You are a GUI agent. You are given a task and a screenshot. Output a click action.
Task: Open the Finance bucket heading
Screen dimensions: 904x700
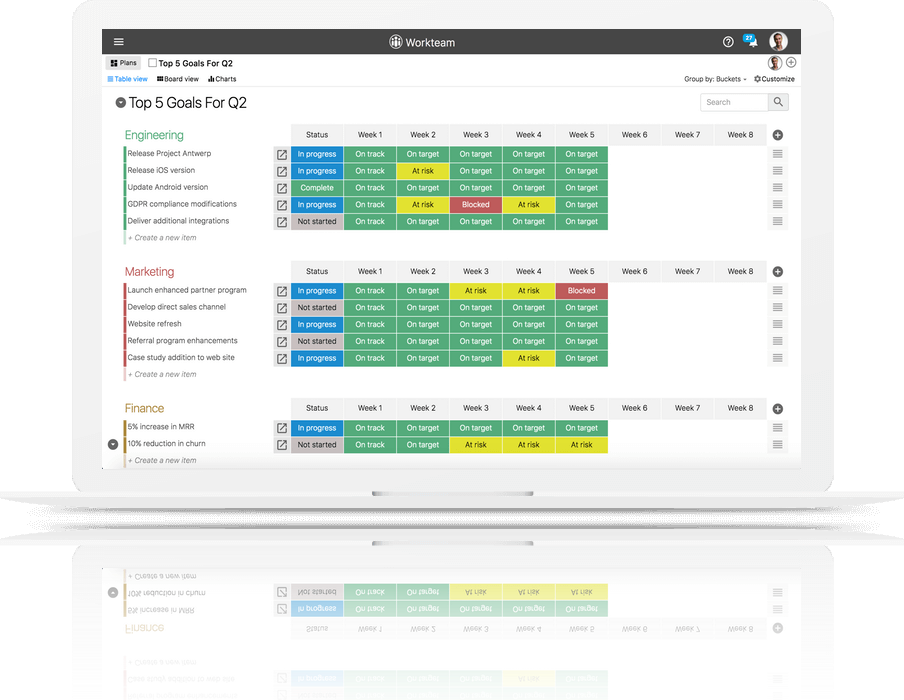[144, 408]
